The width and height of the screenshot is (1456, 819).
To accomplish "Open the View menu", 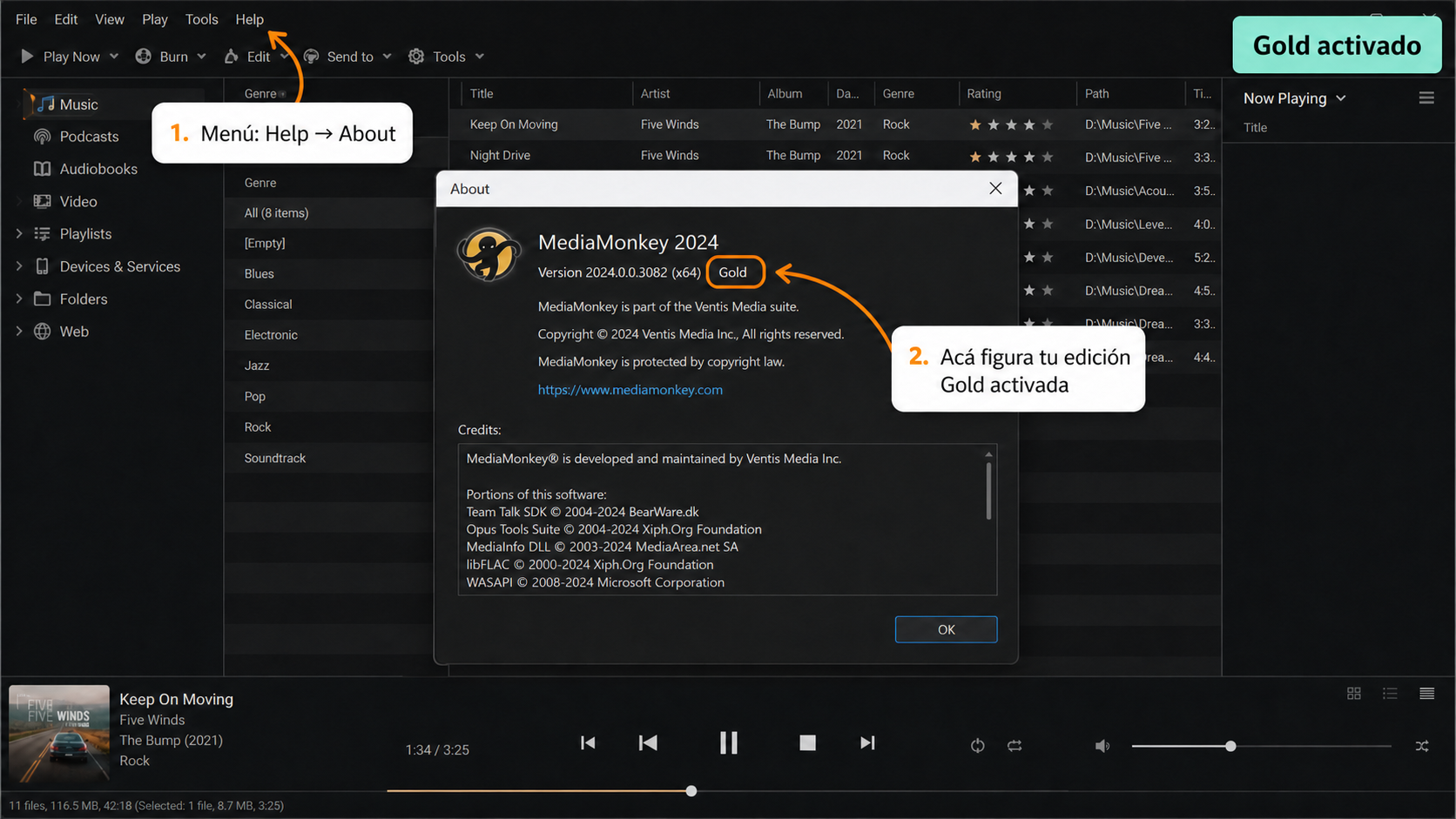I will [110, 19].
